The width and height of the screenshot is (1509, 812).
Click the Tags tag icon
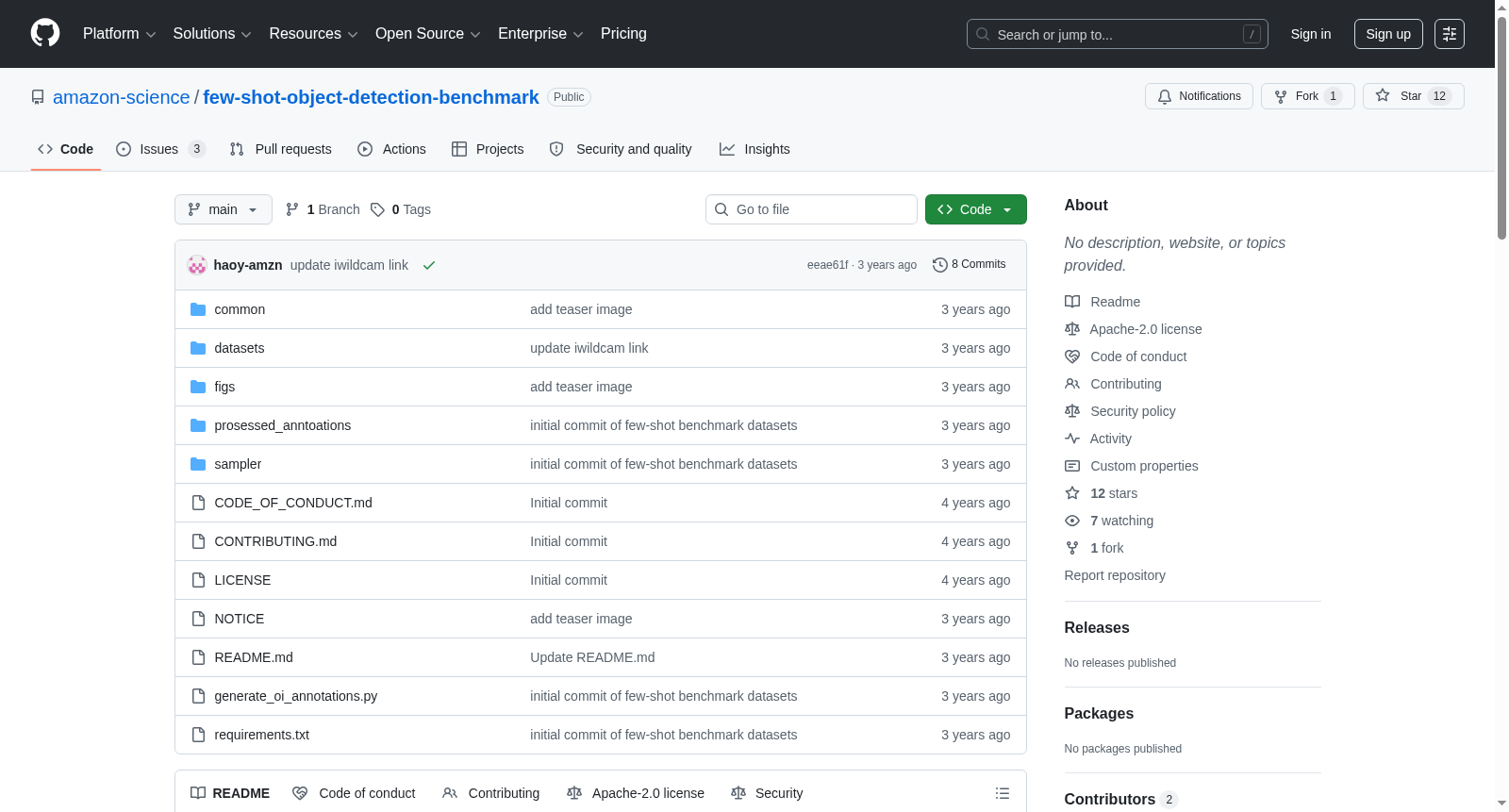pos(377,209)
